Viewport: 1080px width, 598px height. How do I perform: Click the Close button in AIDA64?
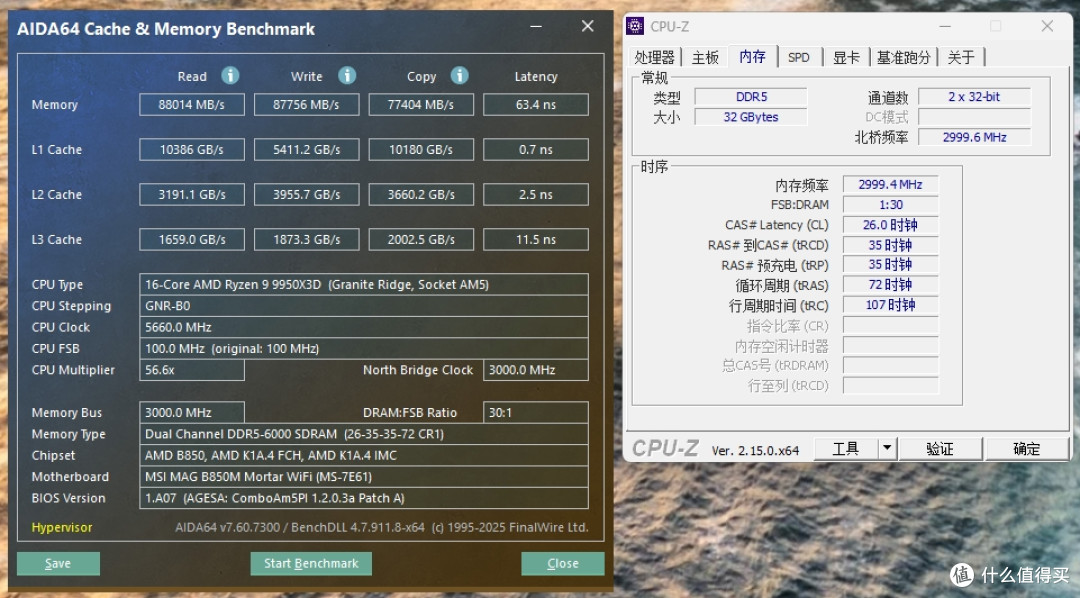click(563, 564)
